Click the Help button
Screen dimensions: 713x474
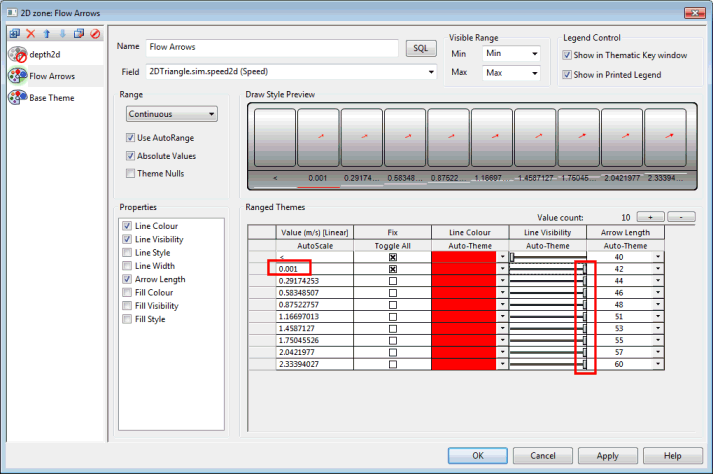673,456
